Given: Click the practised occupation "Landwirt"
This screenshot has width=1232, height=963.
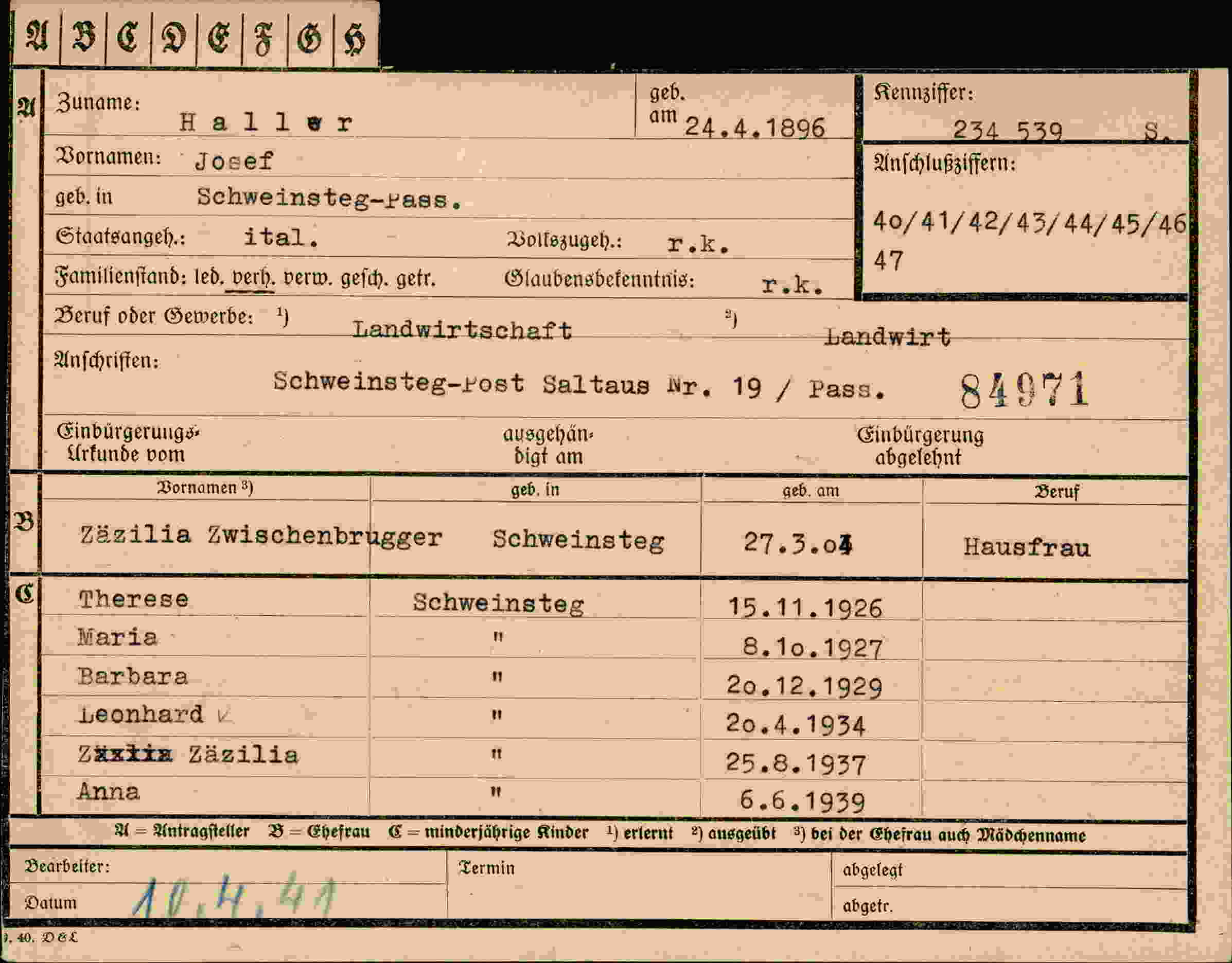Looking at the screenshot, I should pyautogui.click(x=887, y=337).
